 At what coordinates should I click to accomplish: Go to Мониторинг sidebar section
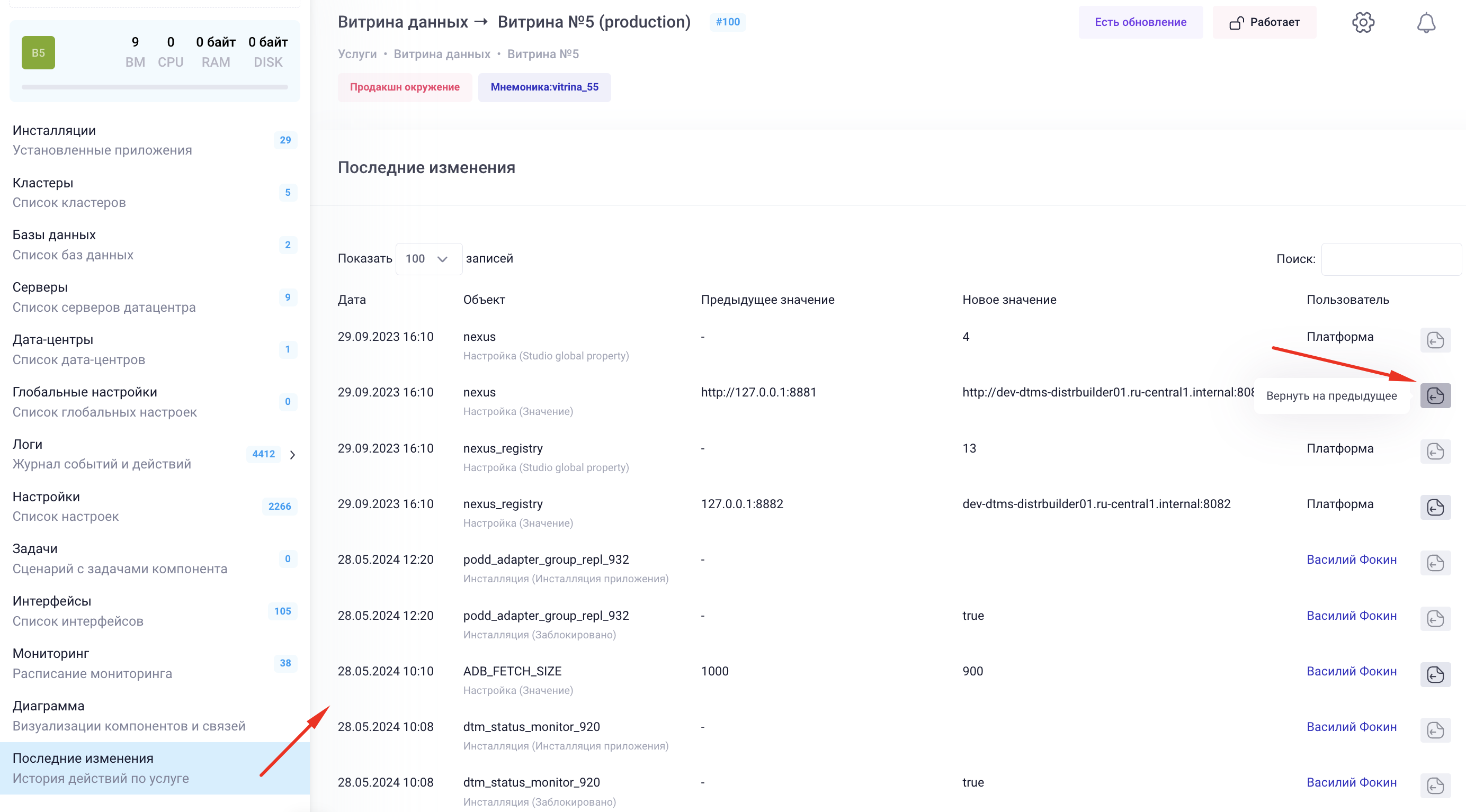51,654
